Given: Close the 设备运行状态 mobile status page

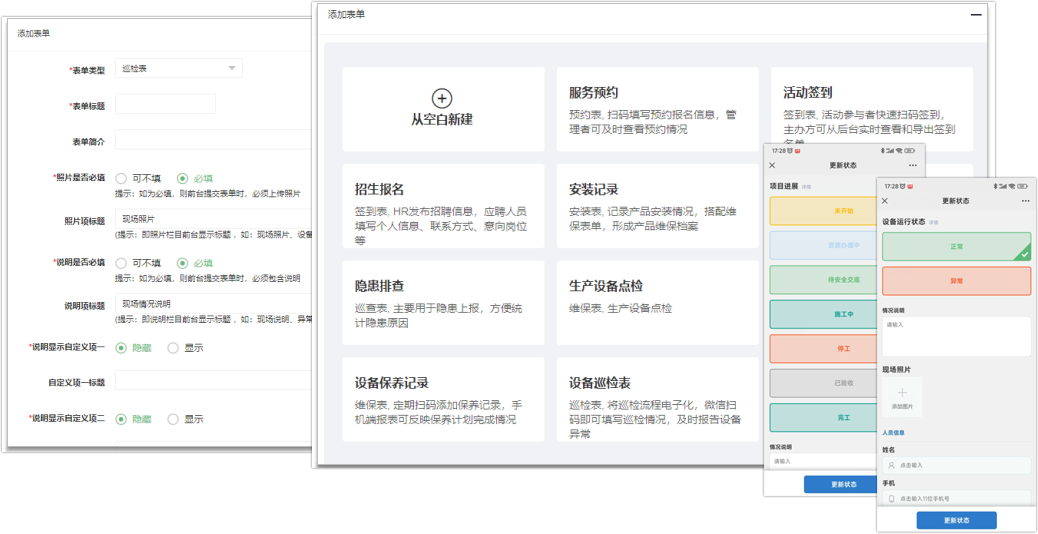Looking at the screenshot, I should 885,201.
